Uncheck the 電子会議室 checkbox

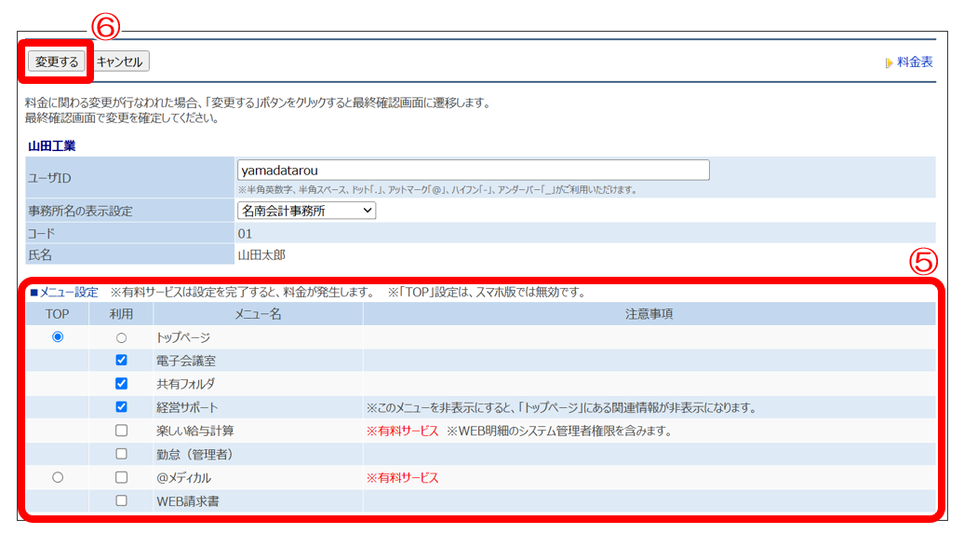[121, 361]
